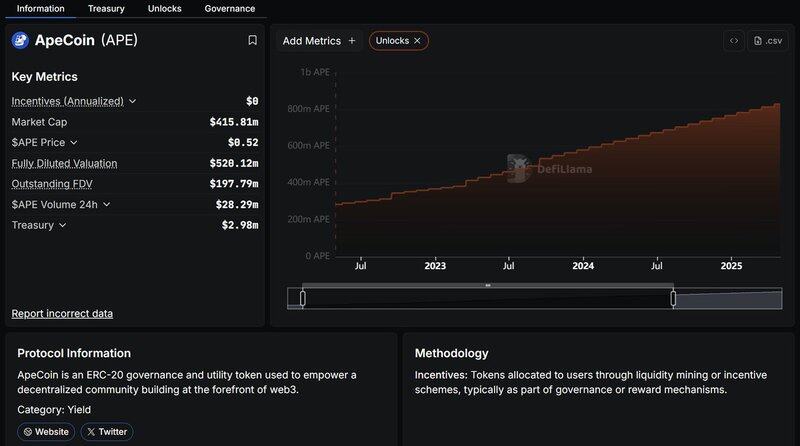Grab the right handle of chart range slider
The image size is (800, 446).
(x=673, y=299)
